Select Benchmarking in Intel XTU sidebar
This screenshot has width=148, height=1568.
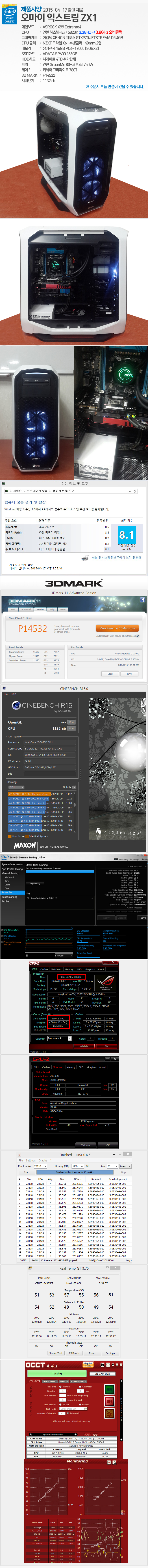point(10,897)
